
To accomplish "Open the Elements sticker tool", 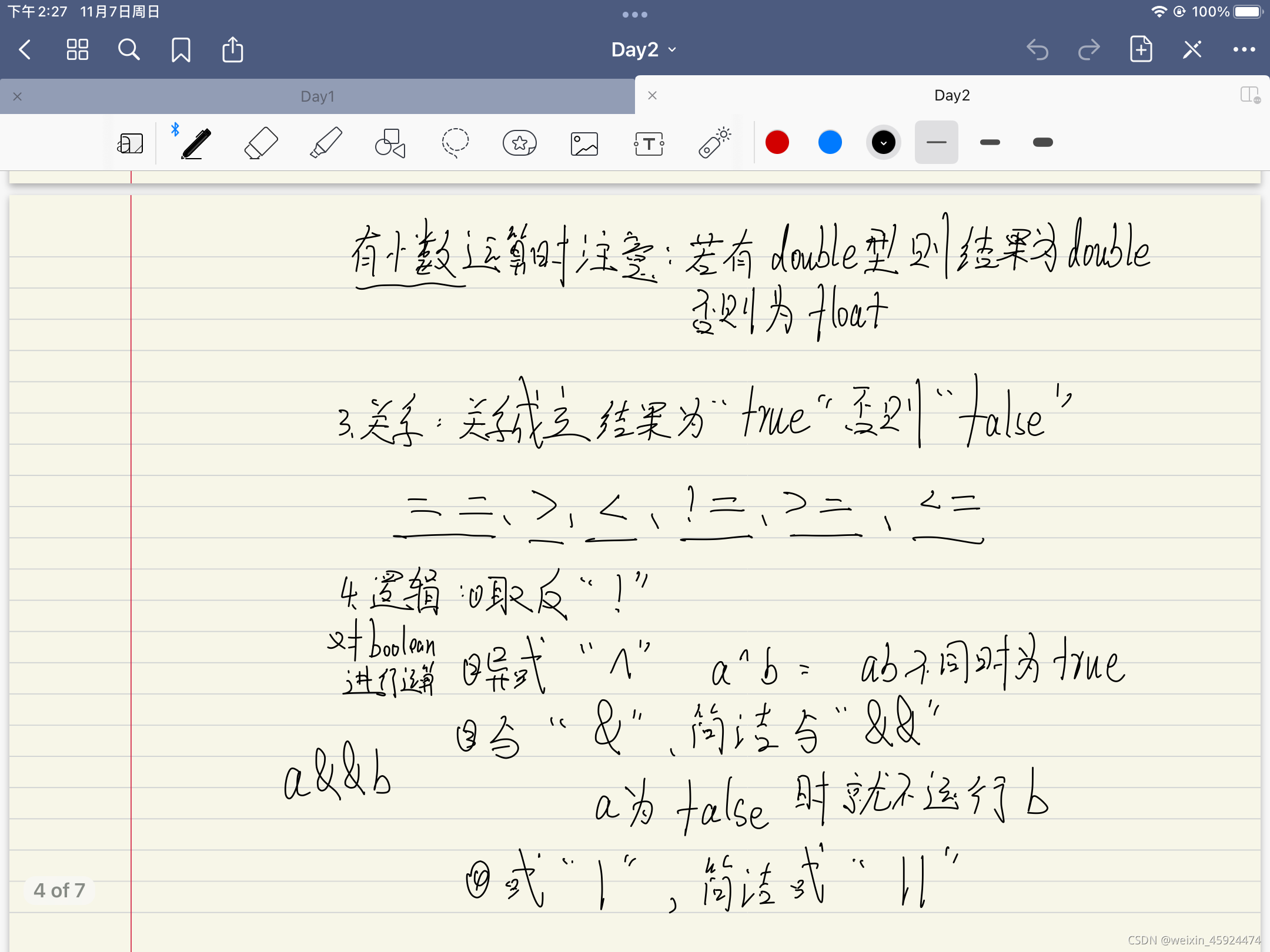I will pyautogui.click(x=520, y=143).
